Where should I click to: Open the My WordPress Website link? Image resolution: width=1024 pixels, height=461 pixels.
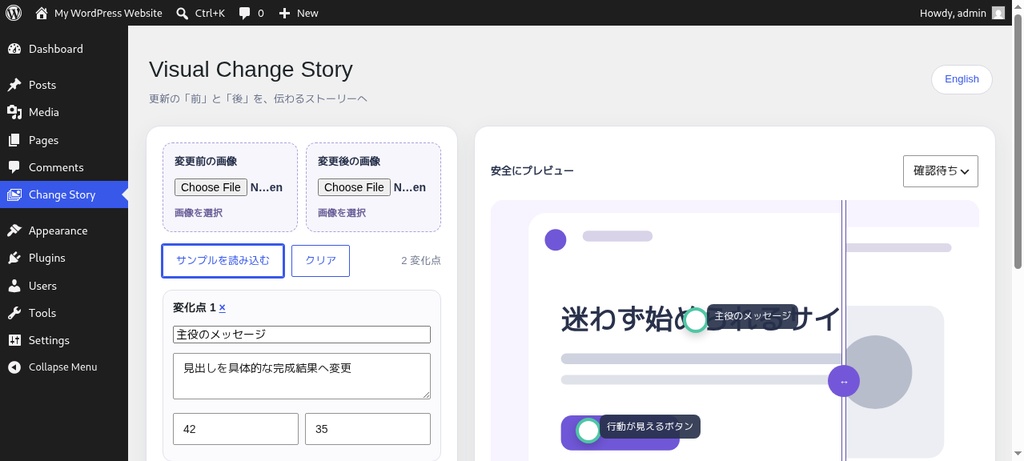(108, 13)
